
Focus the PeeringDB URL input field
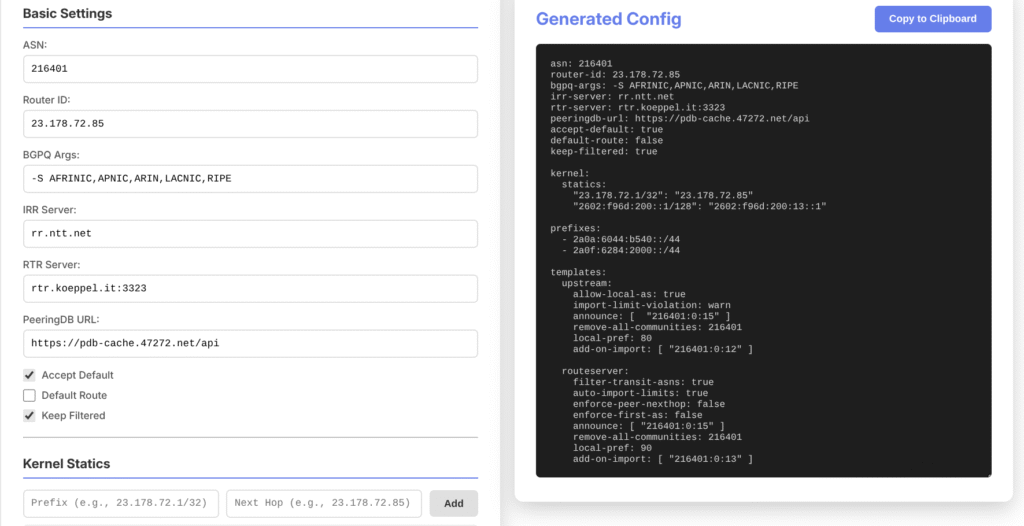pos(249,344)
